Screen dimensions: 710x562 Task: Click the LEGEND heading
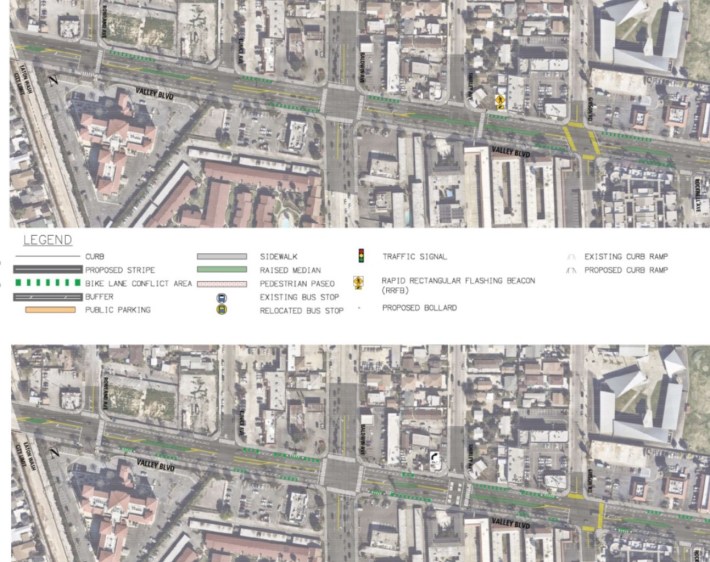[x=47, y=240]
